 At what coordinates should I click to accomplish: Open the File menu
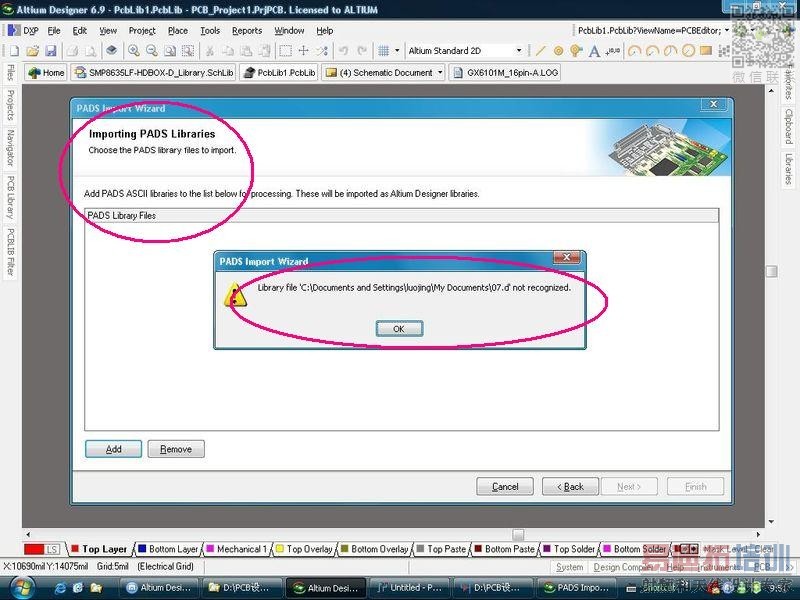pyautogui.click(x=54, y=31)
